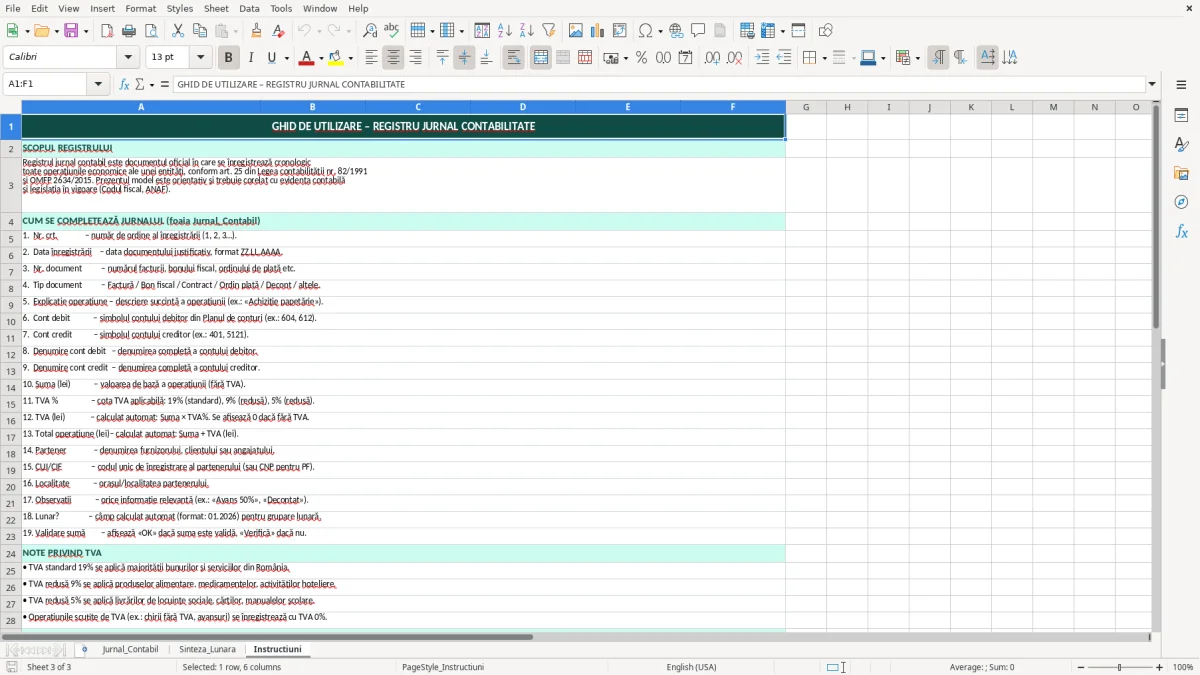Open the Sheet menu
1200x675 pixels.
click(216, 8)
